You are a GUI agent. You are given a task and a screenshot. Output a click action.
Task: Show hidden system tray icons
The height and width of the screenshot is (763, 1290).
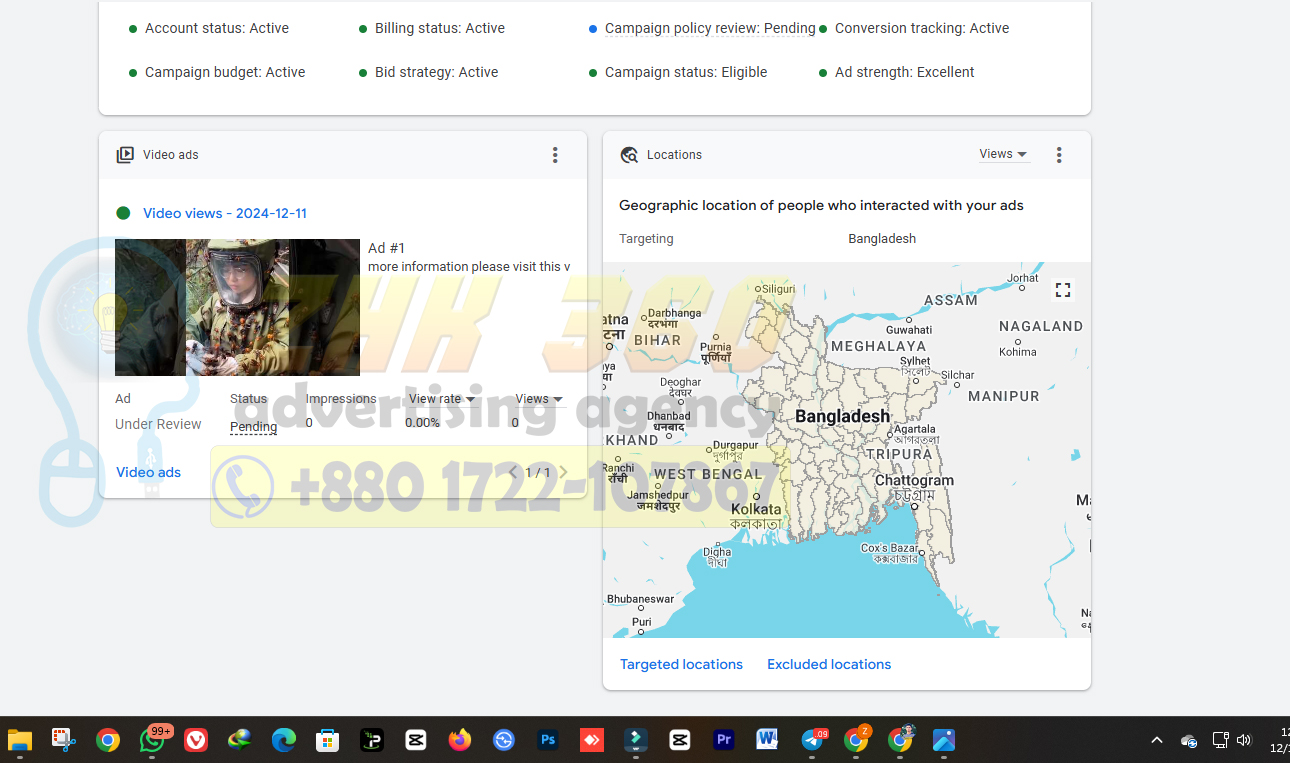point(1157,740)
